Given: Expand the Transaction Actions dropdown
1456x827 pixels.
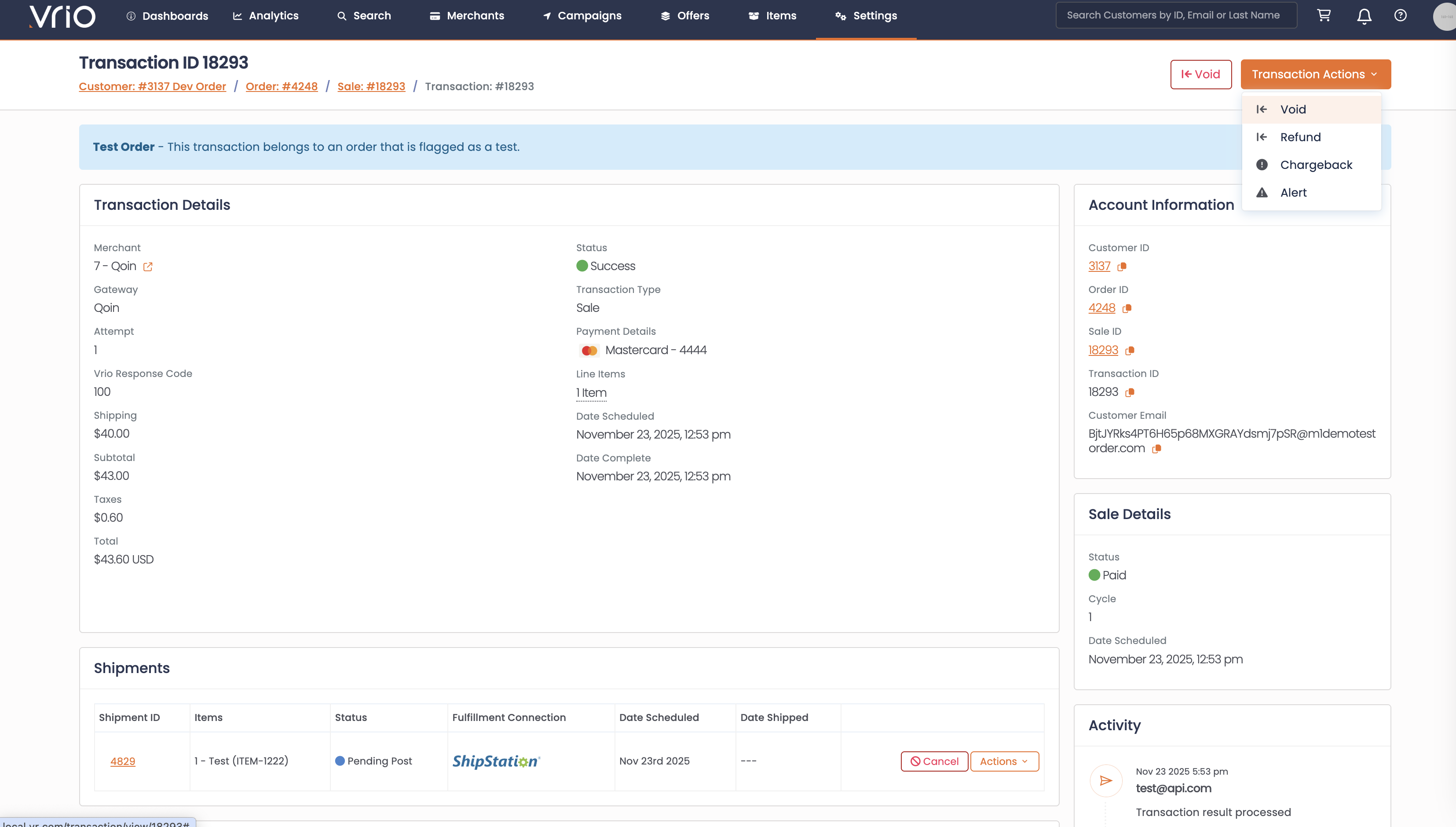Looking at the screenshot, I should (1315, 74).
